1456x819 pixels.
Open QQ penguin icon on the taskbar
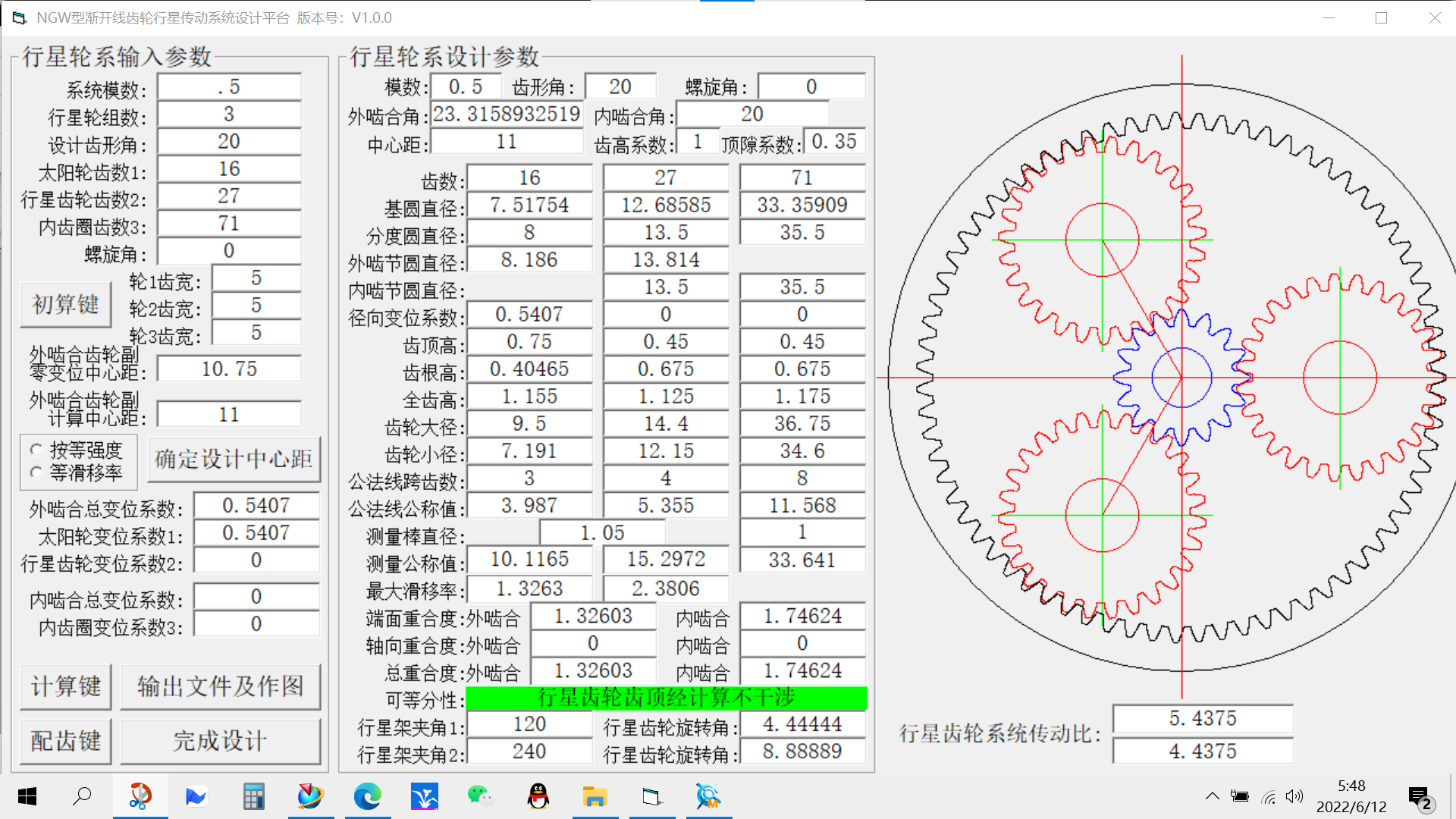point(538,796)
